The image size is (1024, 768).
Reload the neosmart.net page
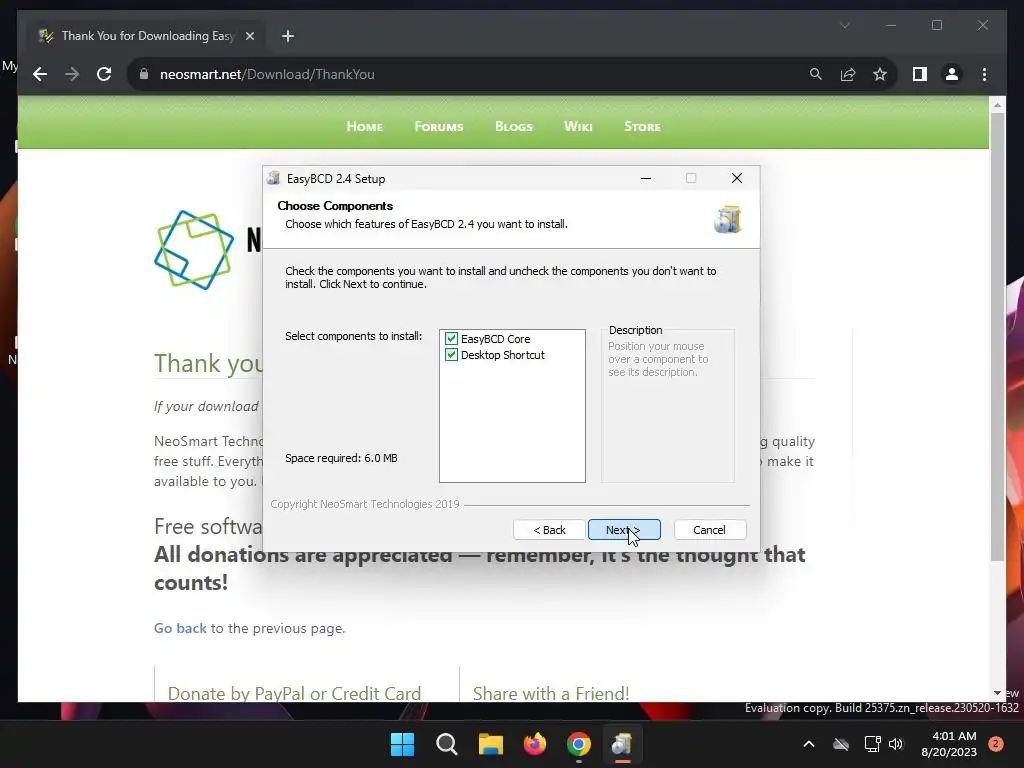pyautogui.click(x=104, y=74)
